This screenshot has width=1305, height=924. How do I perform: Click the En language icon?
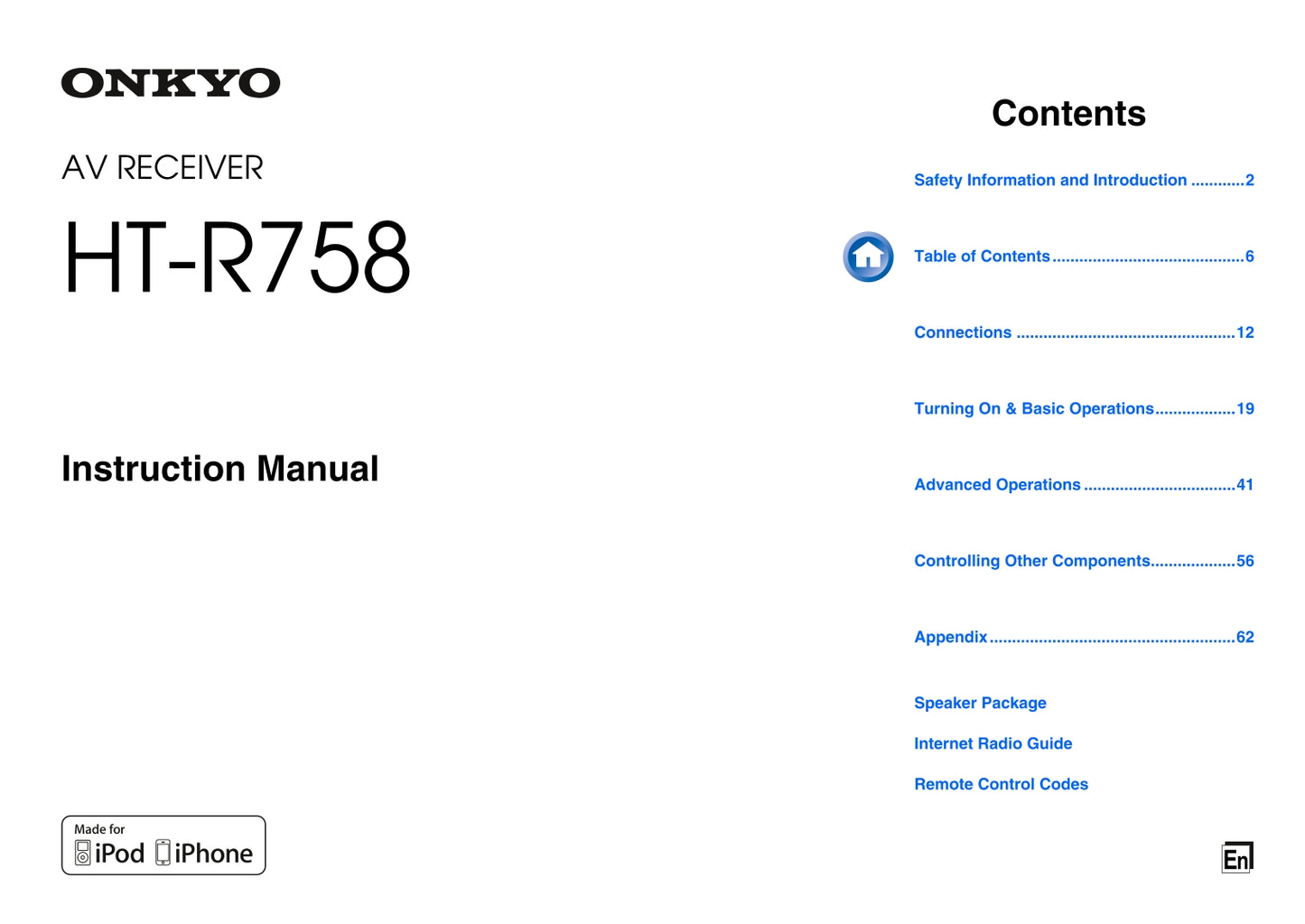(x=1236, y=857)
